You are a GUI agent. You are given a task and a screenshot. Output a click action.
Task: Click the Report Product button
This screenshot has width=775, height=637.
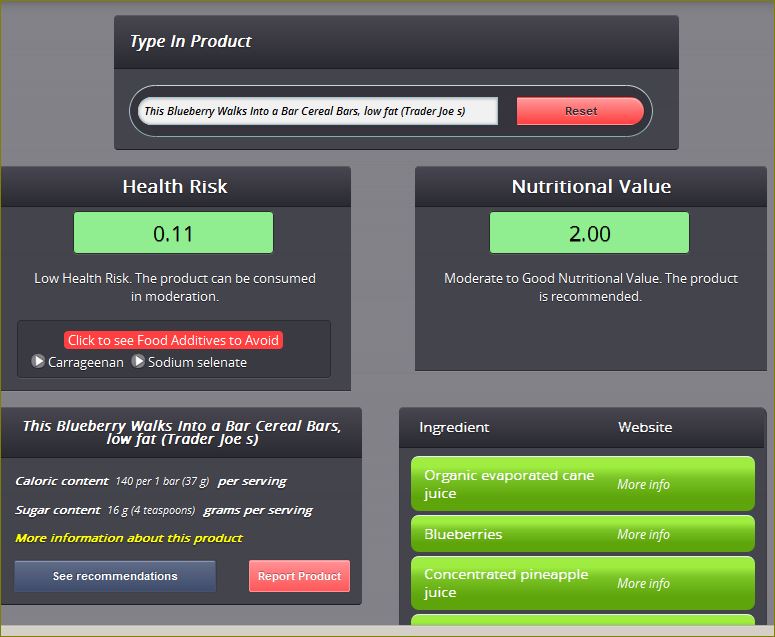point(300,576)
